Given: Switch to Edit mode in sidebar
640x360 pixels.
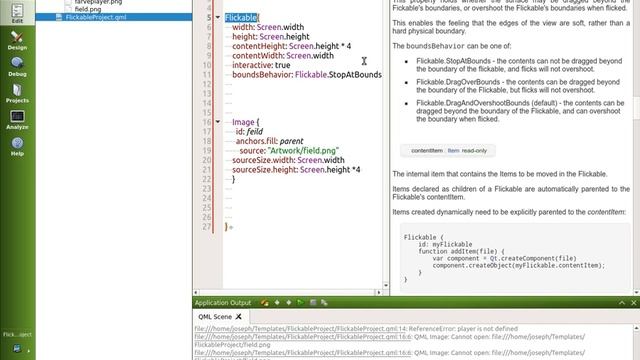Looking at the screenshot, I should (17, 13).
